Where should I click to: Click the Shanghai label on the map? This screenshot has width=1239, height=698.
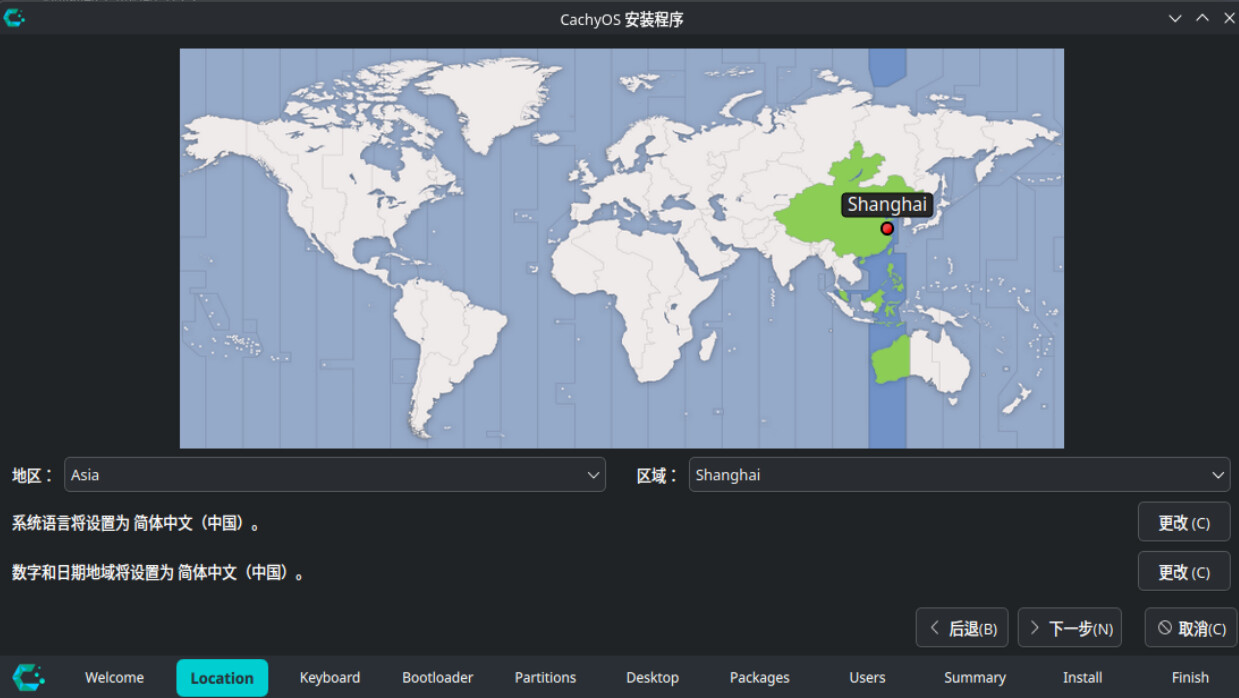pos(887,205)
